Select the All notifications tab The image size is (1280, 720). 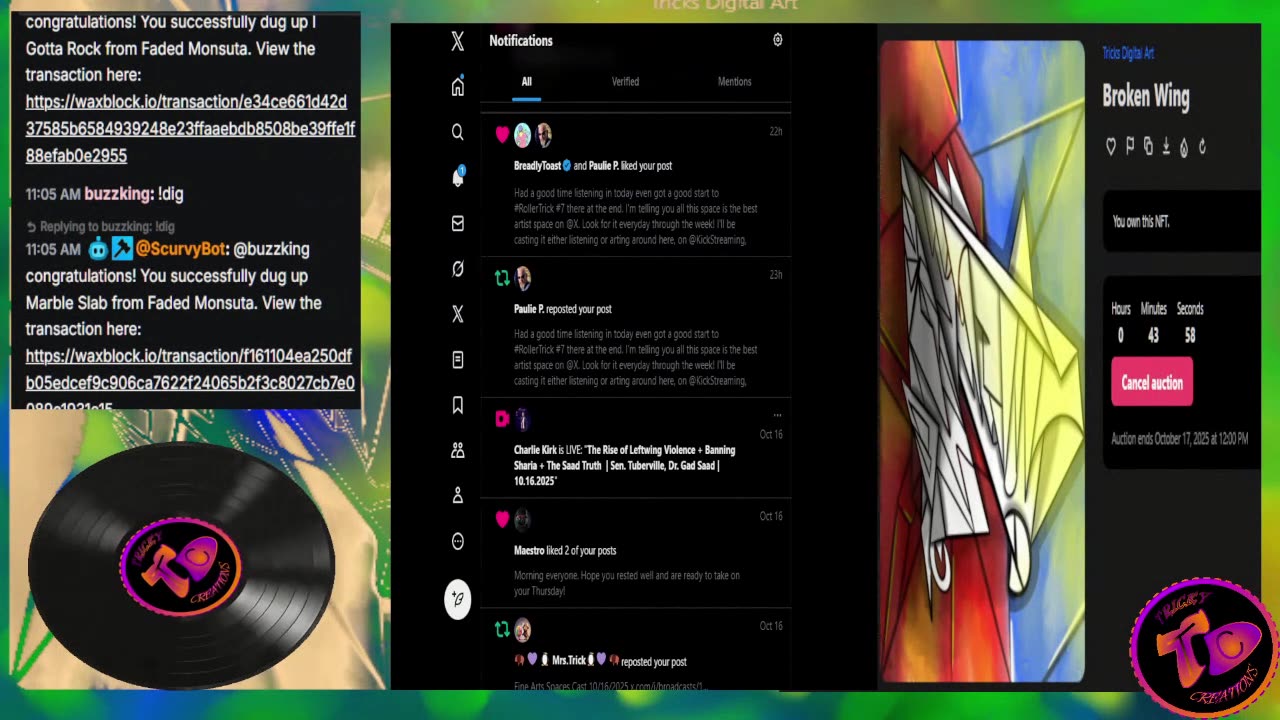(x=526, y=82)
